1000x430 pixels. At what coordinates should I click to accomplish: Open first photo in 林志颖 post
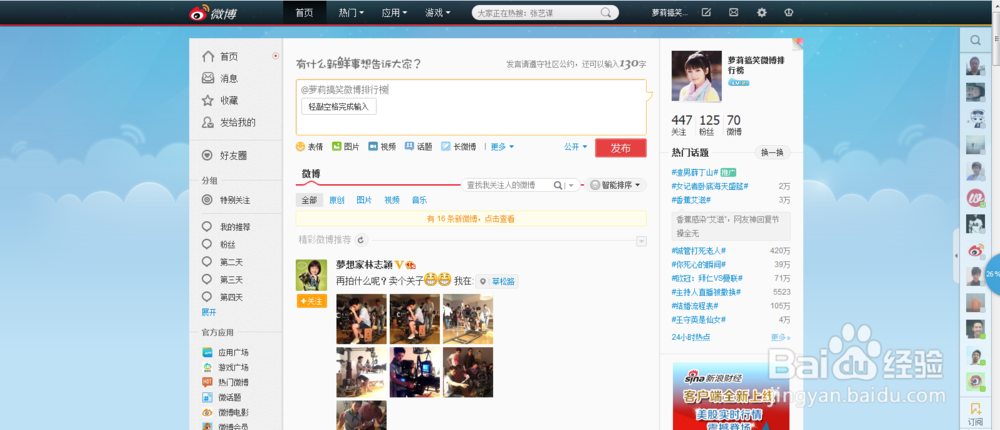pos(361,319)
